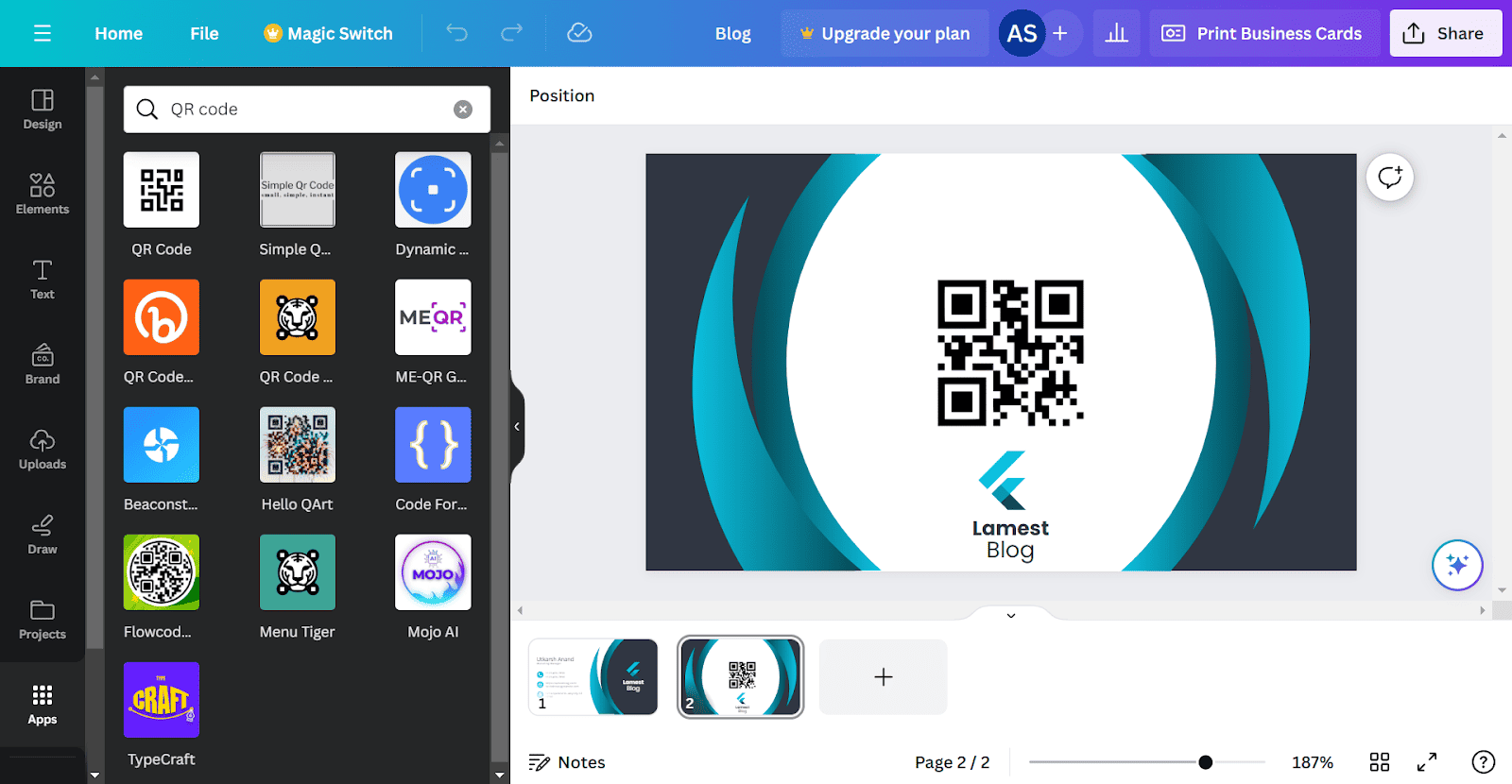Image resolution: width=1512 pixels, height=784 pixels.
Task: Select the Apps sidebar panel
Action: [x=43, y=705]
